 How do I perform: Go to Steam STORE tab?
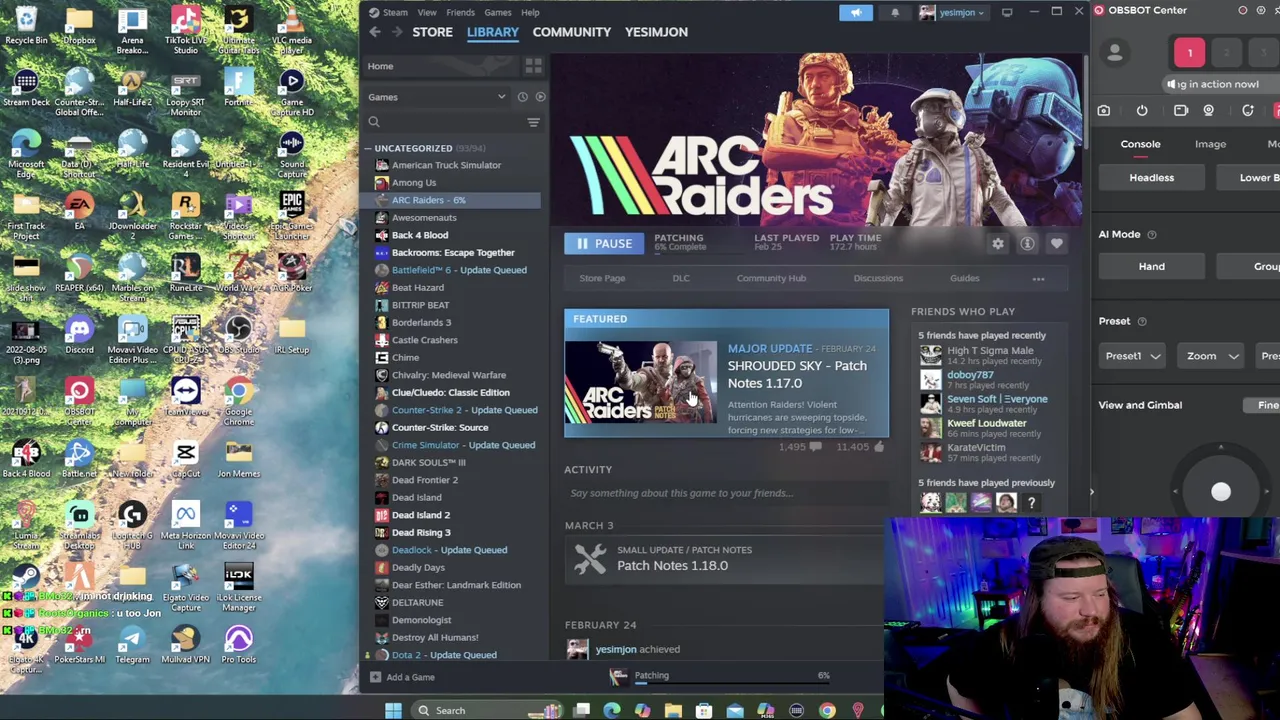click(x=432, y=32)
